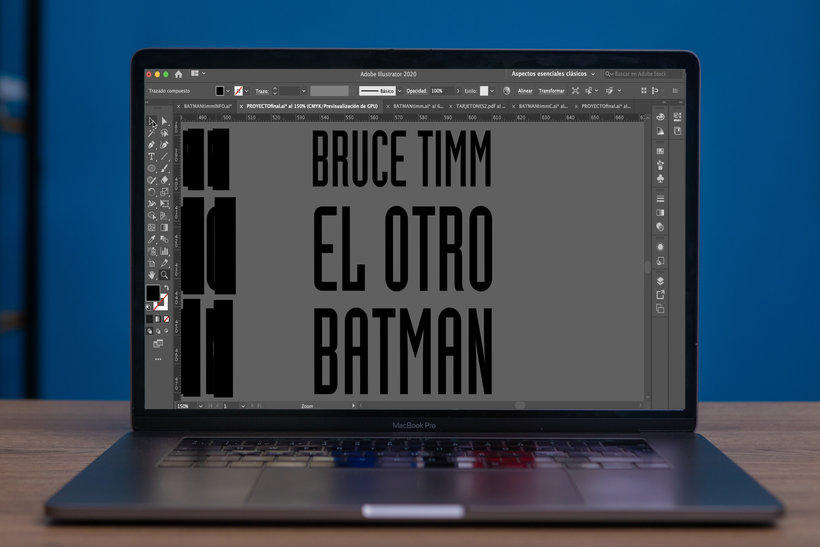Select the Line Segment tool
Viewport: 820px width, 547px height.
point(164,156)
